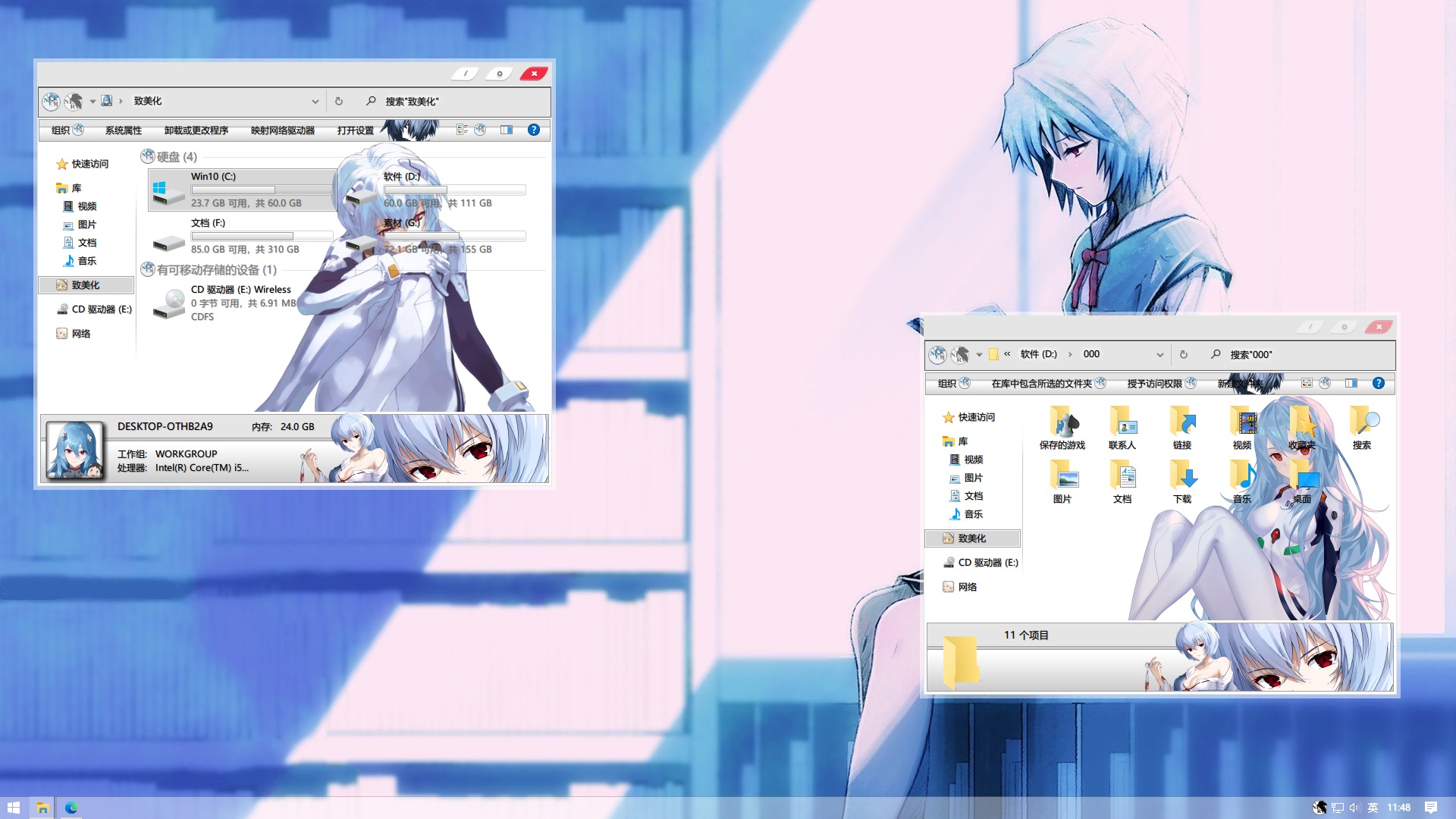The image size is (1456, 819).
Task: Click 卸载或更改程序 in the toolbar
Action: click(196, 130)
